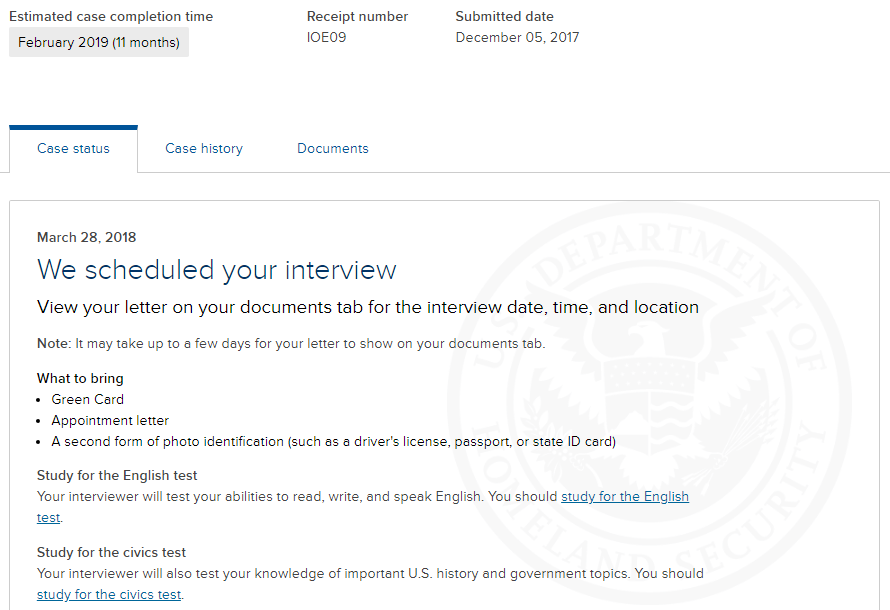Click the Study for the English test heading
The width and height of the screenshot is (890, 610).
tap(117, 476)
